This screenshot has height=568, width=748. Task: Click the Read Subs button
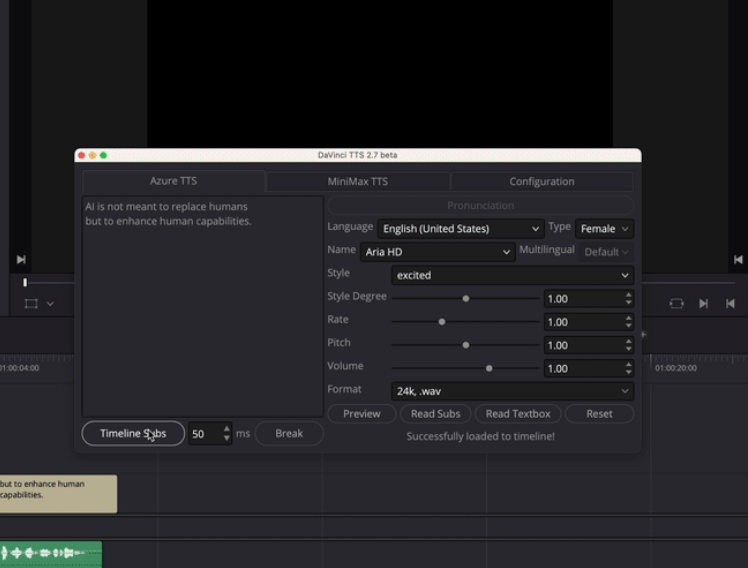tap(436, 414)
